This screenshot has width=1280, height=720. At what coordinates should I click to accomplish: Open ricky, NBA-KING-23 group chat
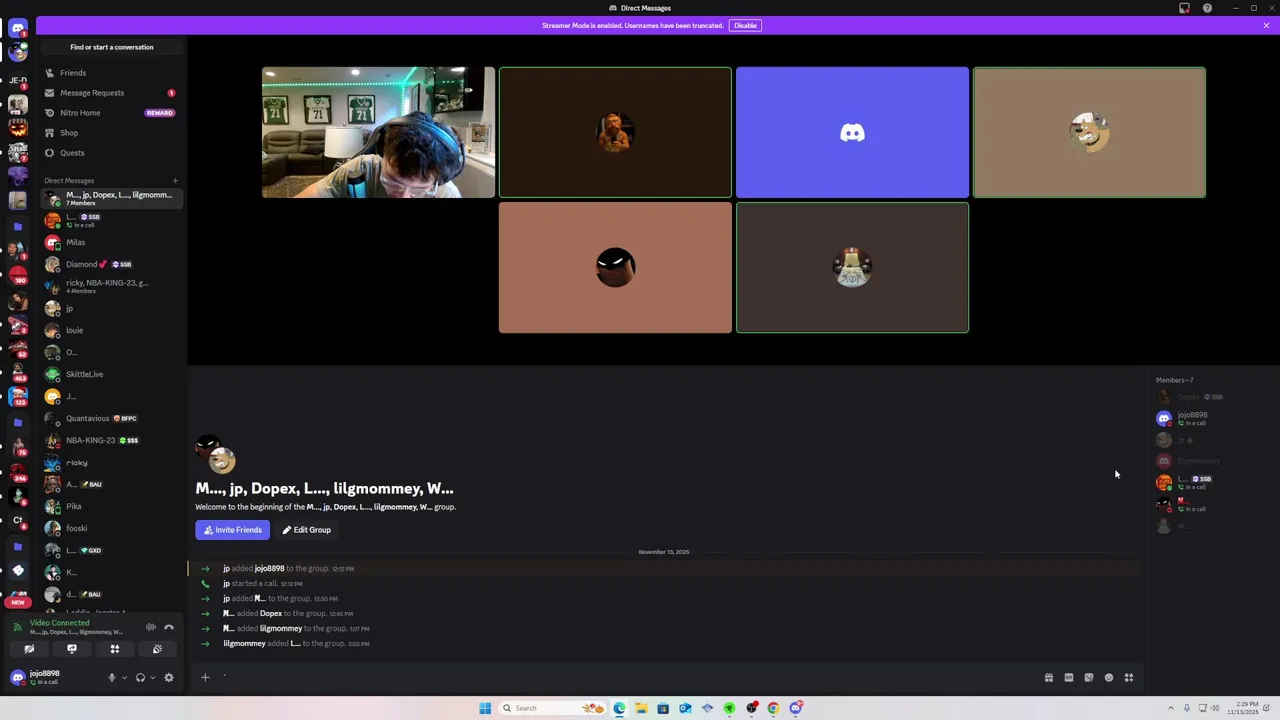coord(110,286)
